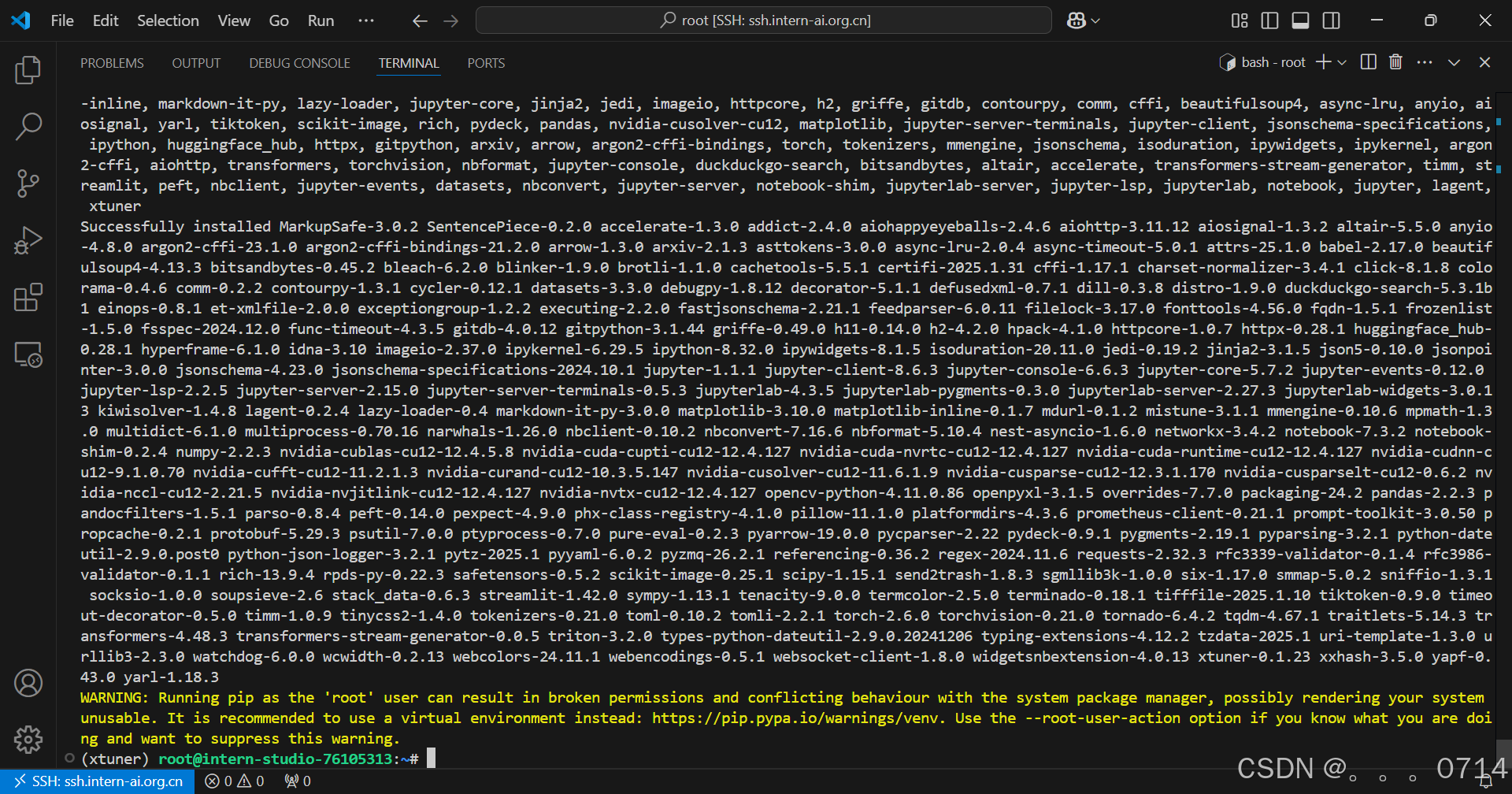Expand the launch profile dropdown arrow
This screenshot has height=794, width=1512.
pos(1342,62)
